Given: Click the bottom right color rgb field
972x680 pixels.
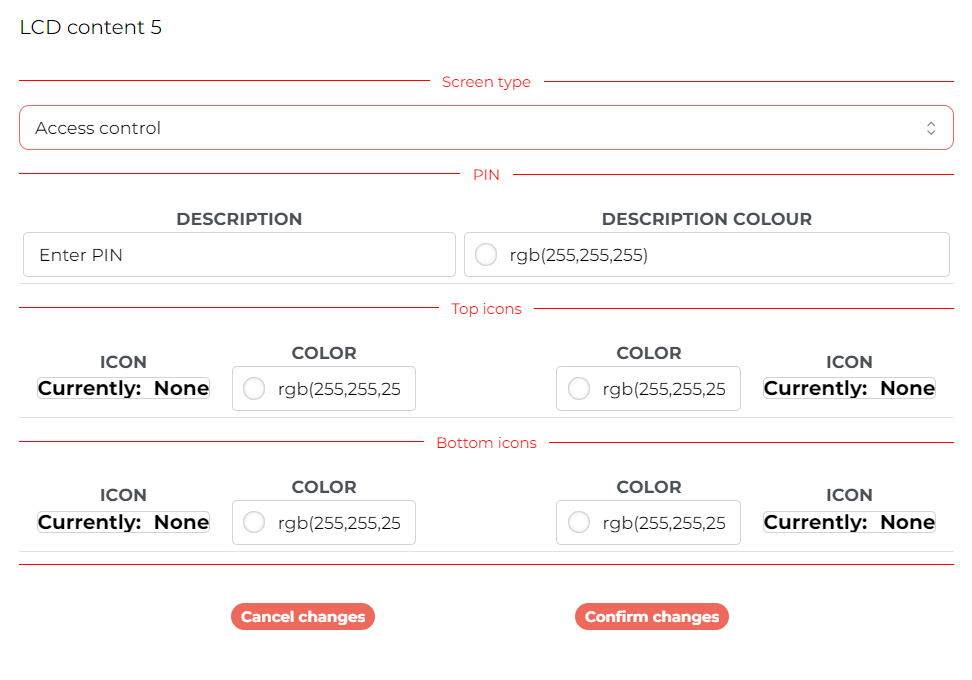Looking at the screenshot, I should pyautogui.click(x=648, y=523).
